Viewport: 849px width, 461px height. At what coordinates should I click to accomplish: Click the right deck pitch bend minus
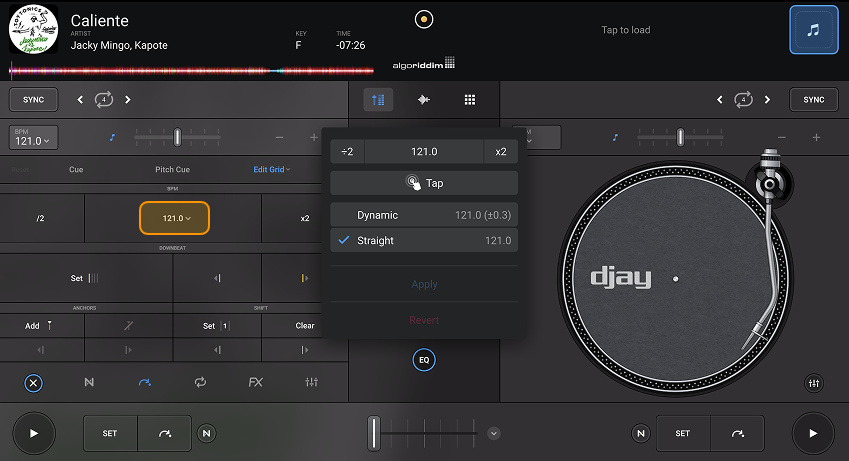coord(782,138)
